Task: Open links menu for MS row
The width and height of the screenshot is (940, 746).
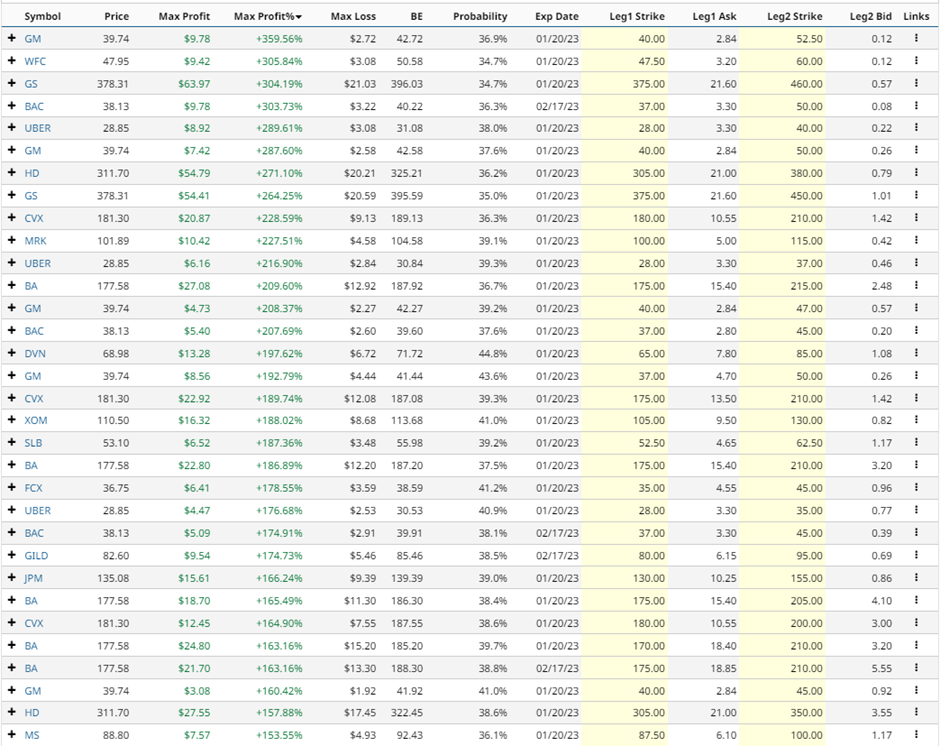Action: pyautogui.click(x=916, y=735)
